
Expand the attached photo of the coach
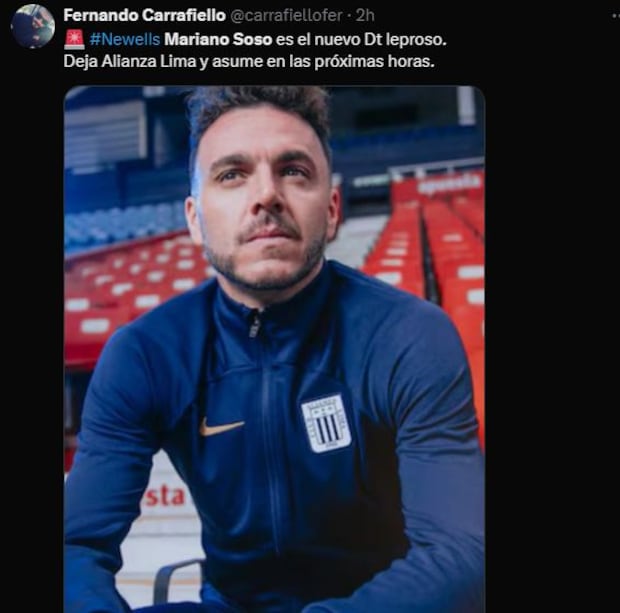click(x=274, y=349)
